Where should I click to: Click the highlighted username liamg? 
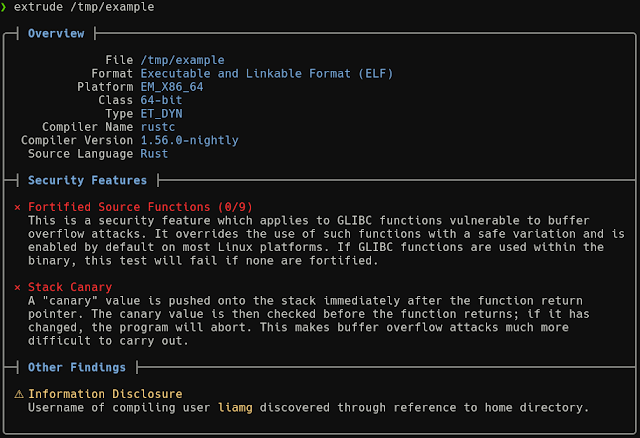click(x=235, y=407)
